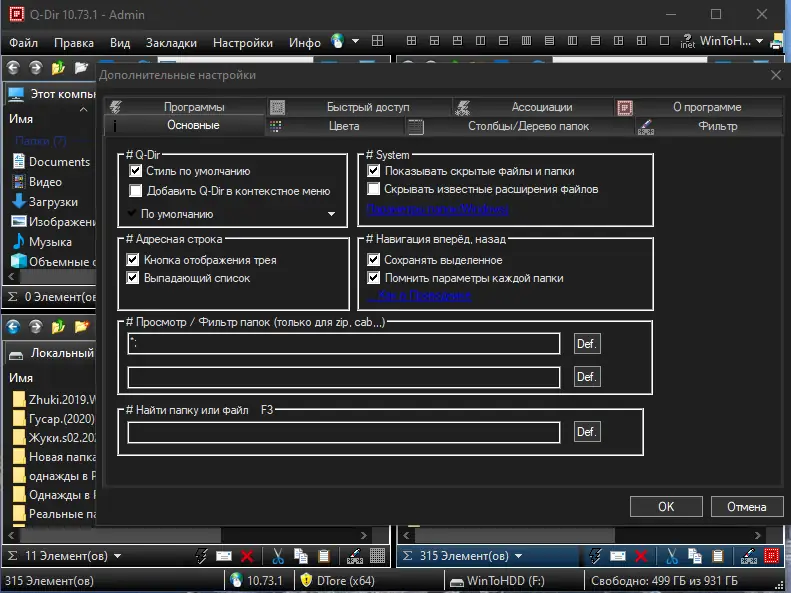Image resolution: width=791 pixels, height=593 pixels.
Task: Click copy icon in 315 Элемент(ов) toolbar
Action: 695,556
